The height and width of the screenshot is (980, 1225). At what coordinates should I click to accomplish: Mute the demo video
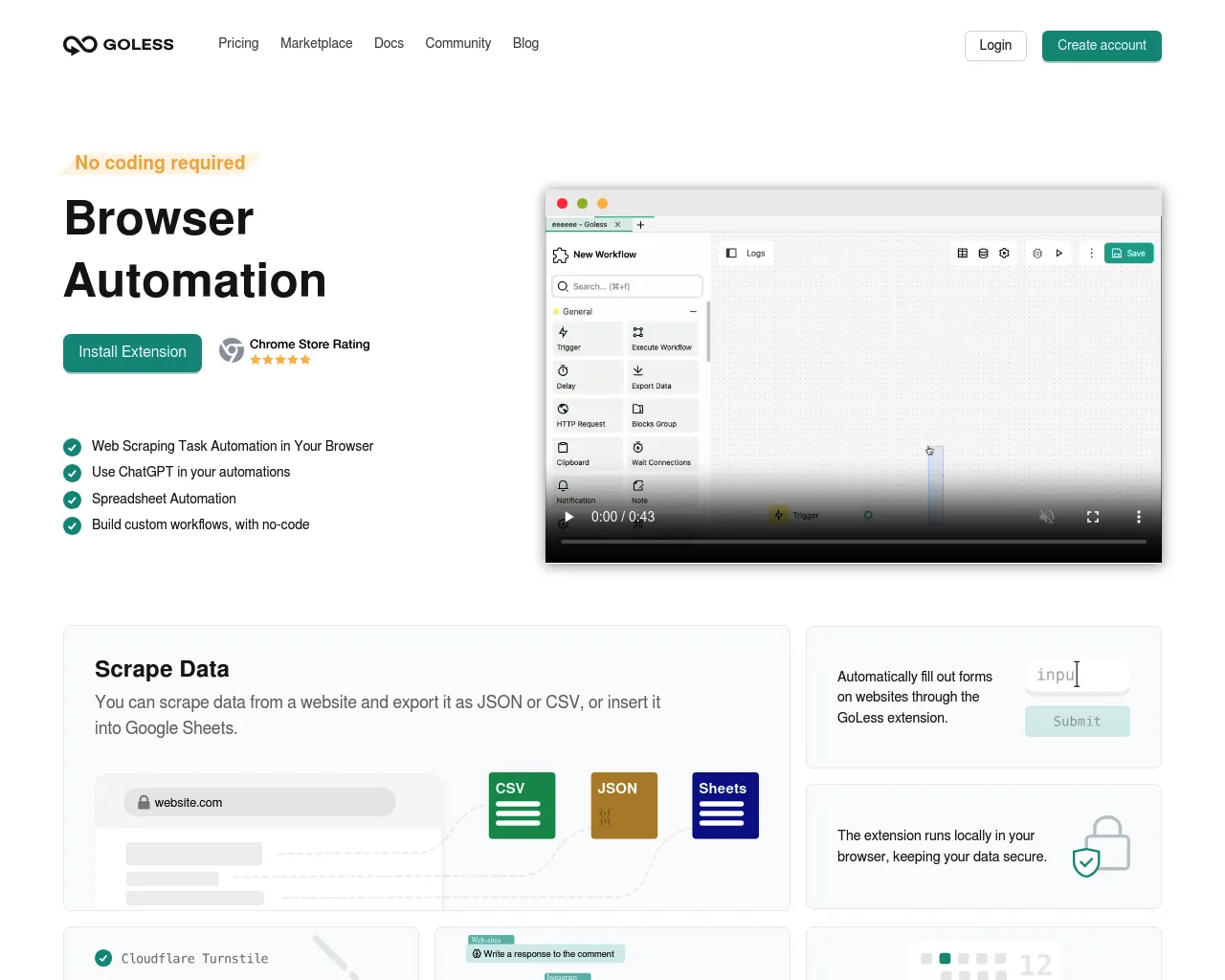click(x=1046, y=516)
